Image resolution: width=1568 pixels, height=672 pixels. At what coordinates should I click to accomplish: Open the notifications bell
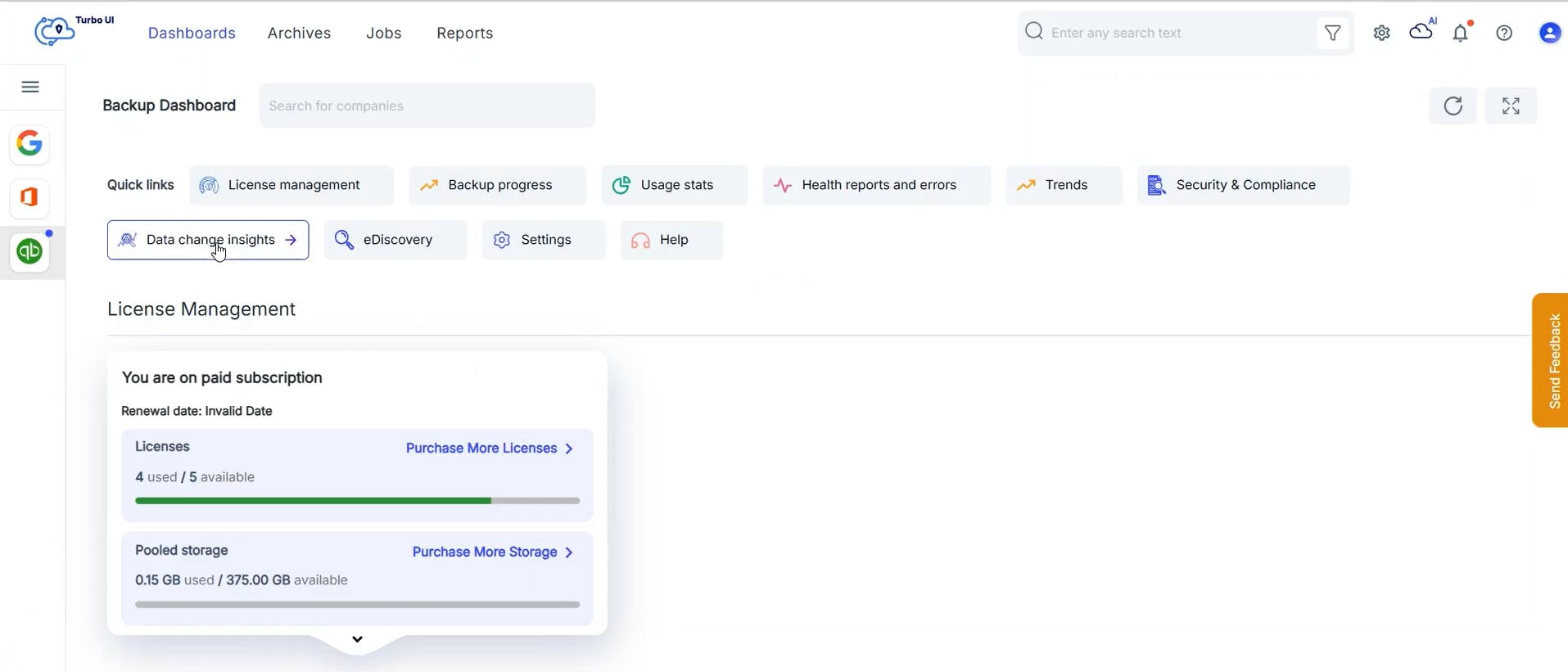1461,34
